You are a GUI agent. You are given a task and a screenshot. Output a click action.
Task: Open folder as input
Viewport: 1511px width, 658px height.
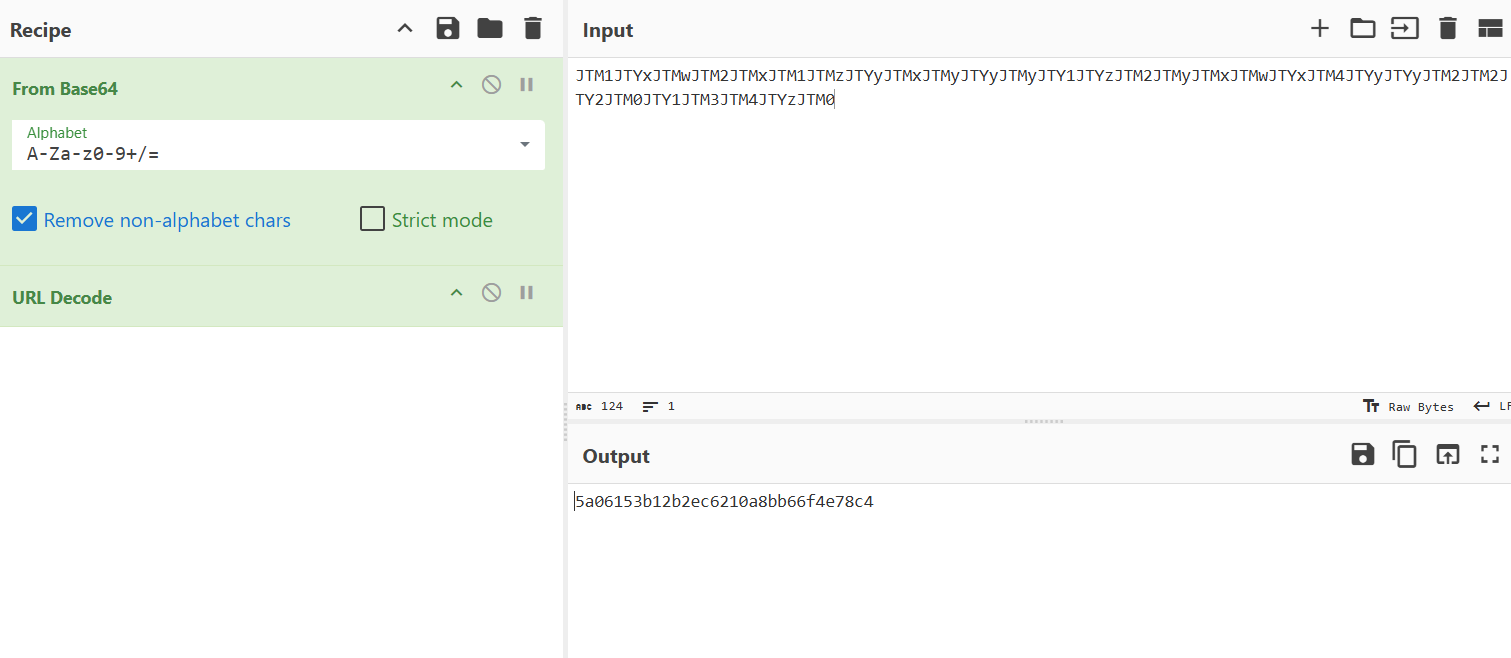tap(1362, 29)
